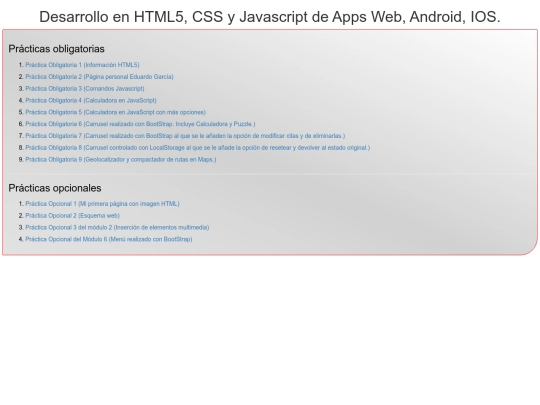Screen dimensions: 540x405
Task: Open Práctica Opcional 2 (Esquema web)
Action: tap(73, 215)
